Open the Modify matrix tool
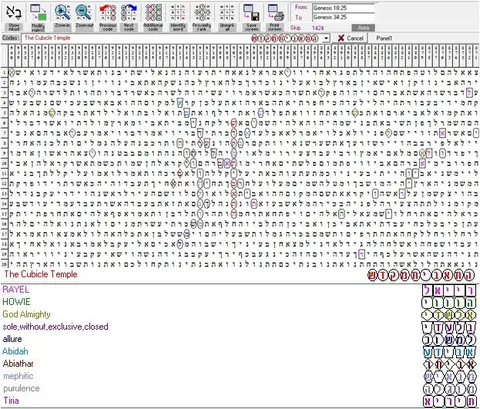480x409 pixels. point(38,13)
